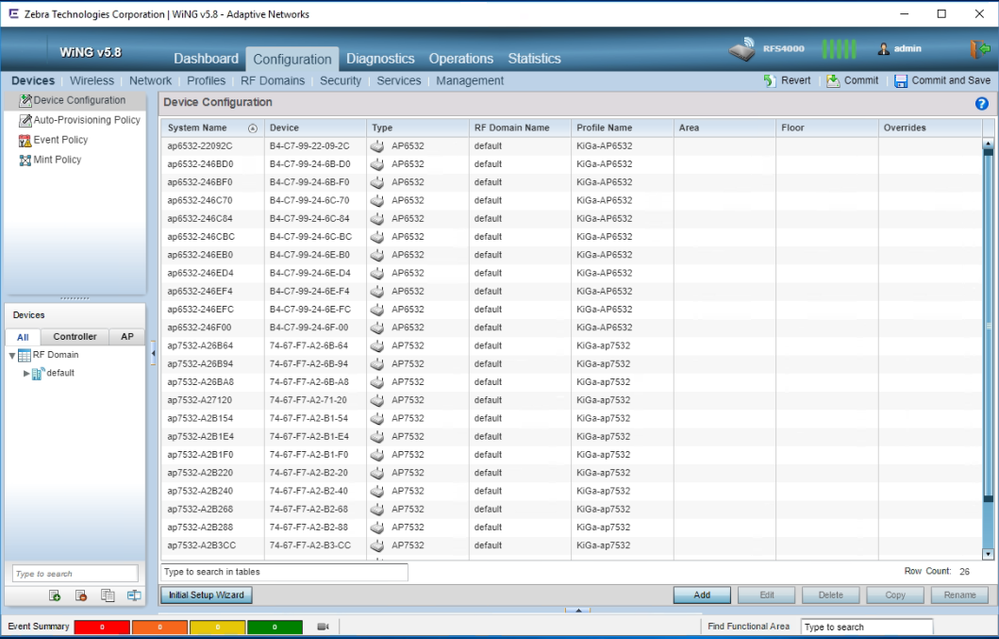
Task: Click the AP icon in the ap6532-22092C row
Action: coord(377,147)
